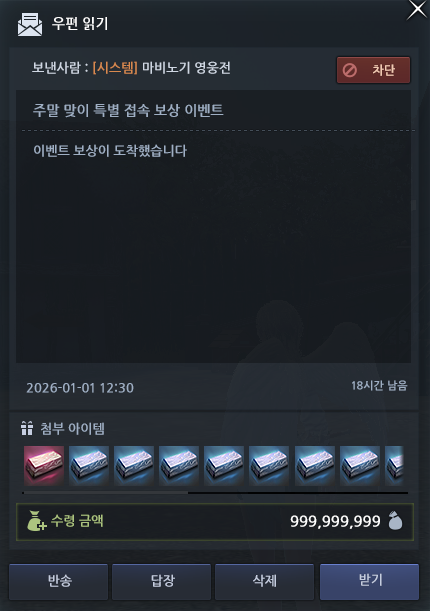Select the fourth attached item box
430x611 pixels.
coord(179,466)
